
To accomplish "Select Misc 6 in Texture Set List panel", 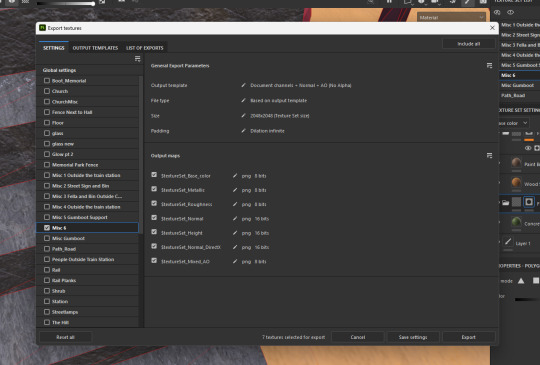I will pyautogui.click(x=519, y=75).
